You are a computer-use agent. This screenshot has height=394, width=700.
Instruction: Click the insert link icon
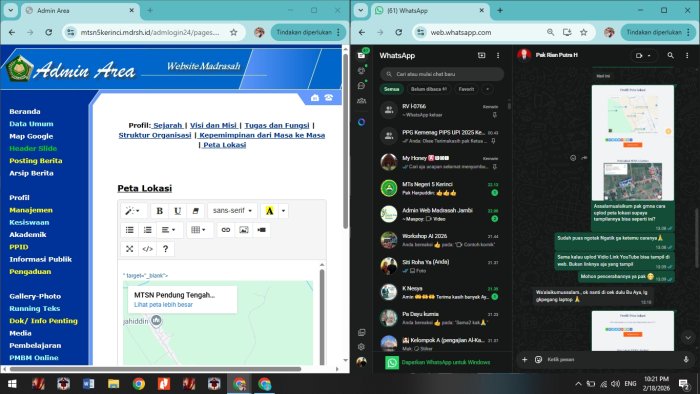(225, 230)
